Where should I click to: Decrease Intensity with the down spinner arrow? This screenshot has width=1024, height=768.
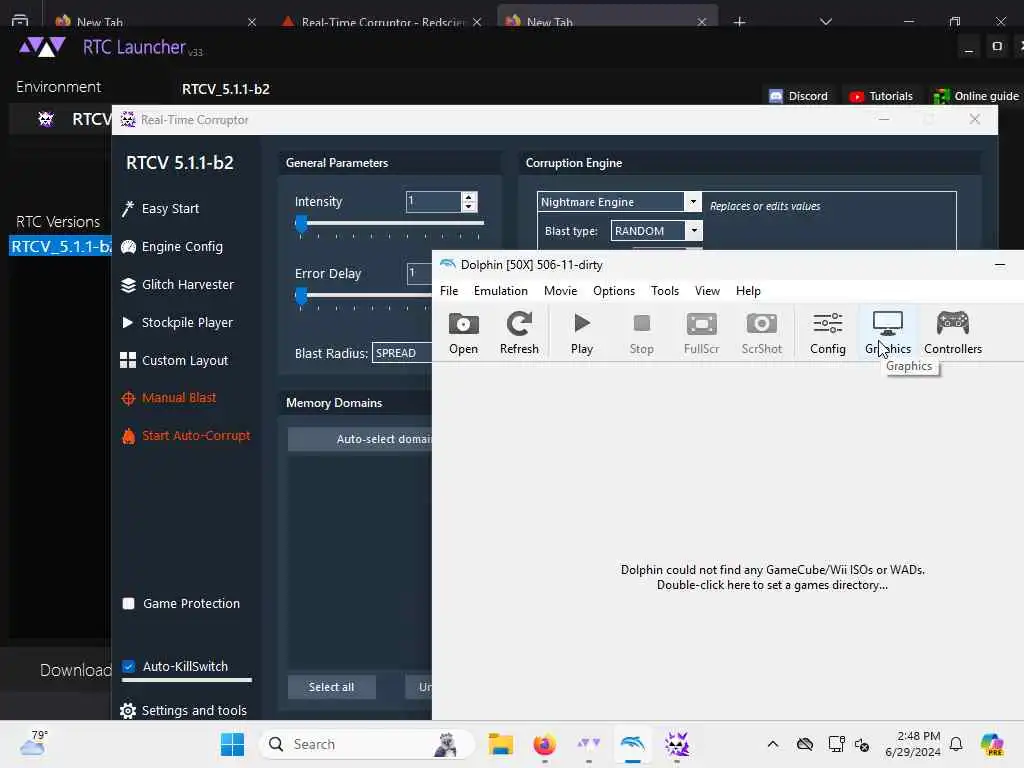click(469, 206)
